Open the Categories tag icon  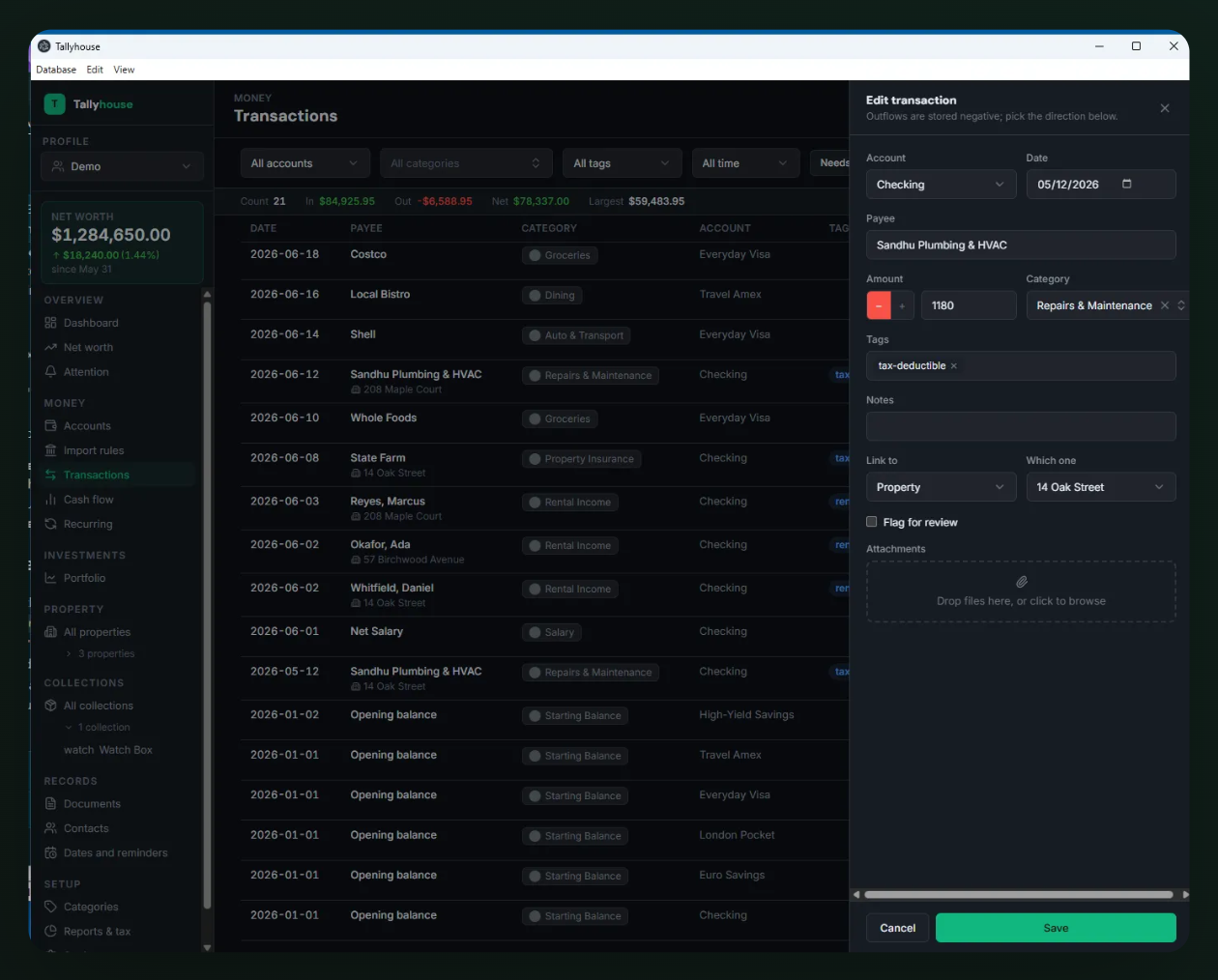pos(50,907)
